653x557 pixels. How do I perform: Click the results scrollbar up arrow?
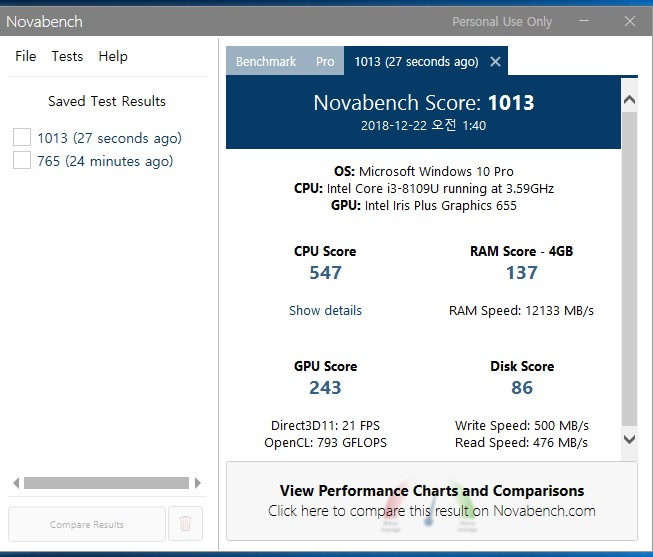(x=629, y=100)
